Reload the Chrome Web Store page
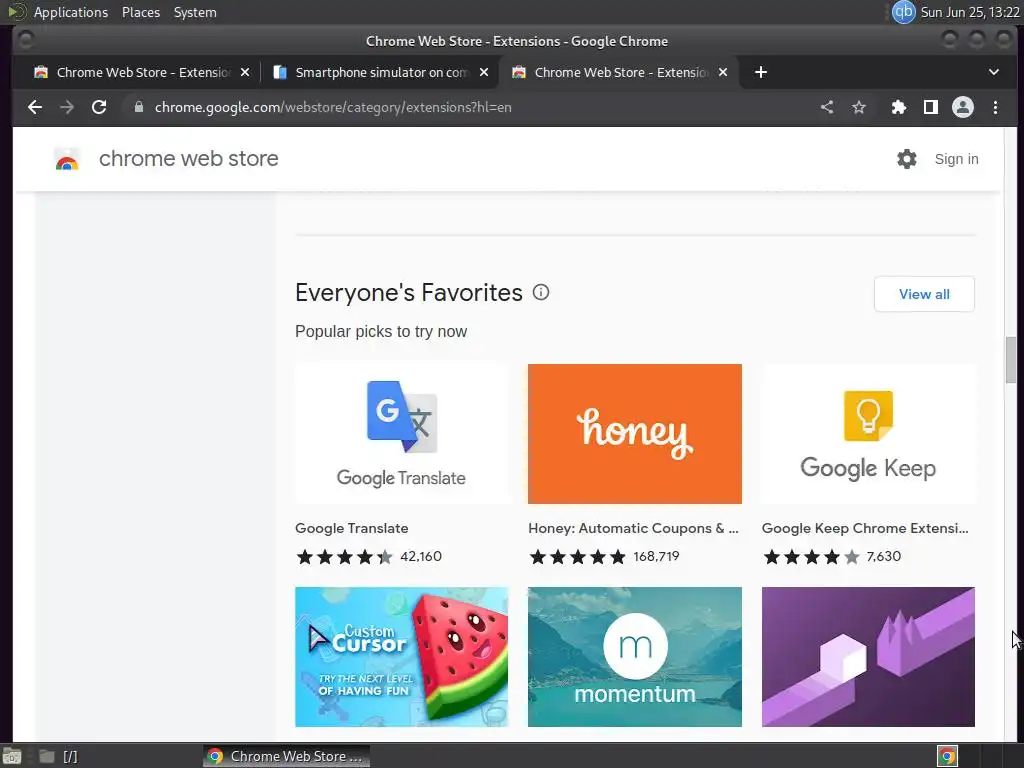This screenshot has height=768, width=1024. tap(99, 107)
